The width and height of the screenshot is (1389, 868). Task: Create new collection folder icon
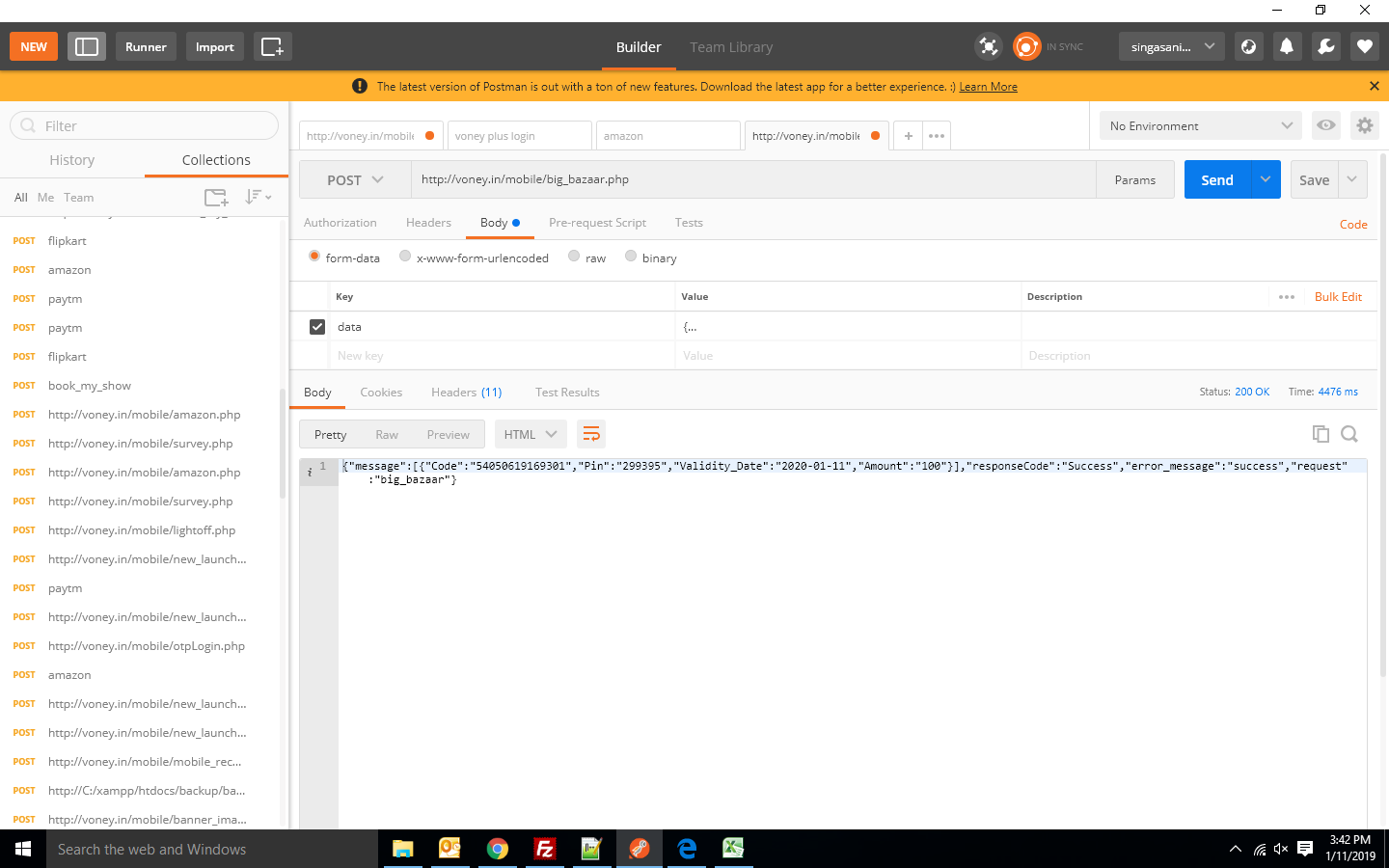tap(216, 197)
